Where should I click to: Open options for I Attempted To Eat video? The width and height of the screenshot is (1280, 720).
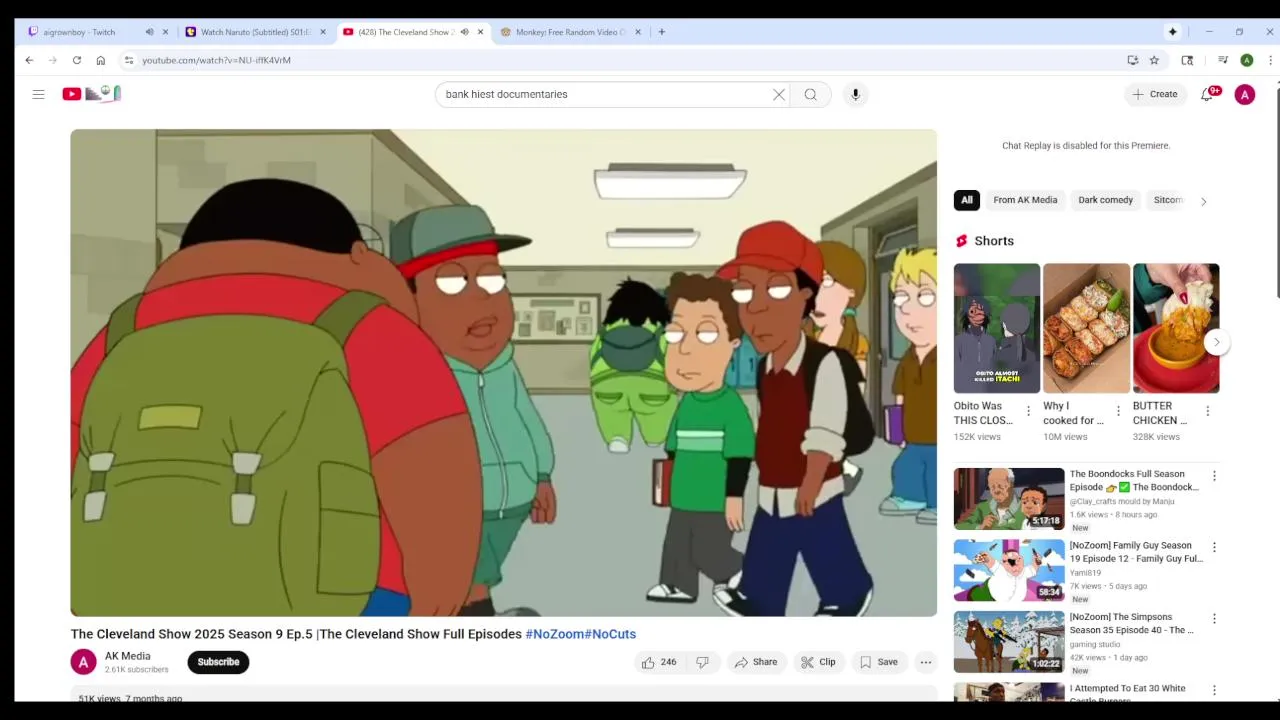1214,690
